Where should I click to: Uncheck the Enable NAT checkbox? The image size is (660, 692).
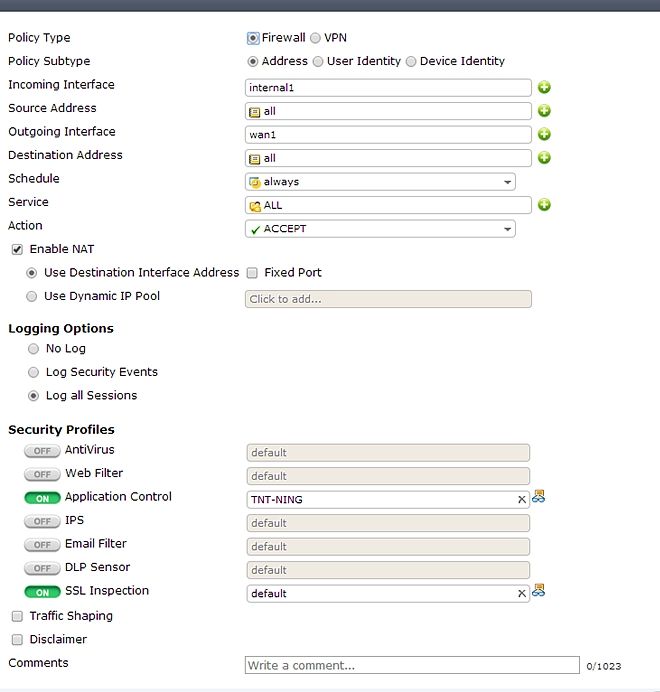coord(17,249)
